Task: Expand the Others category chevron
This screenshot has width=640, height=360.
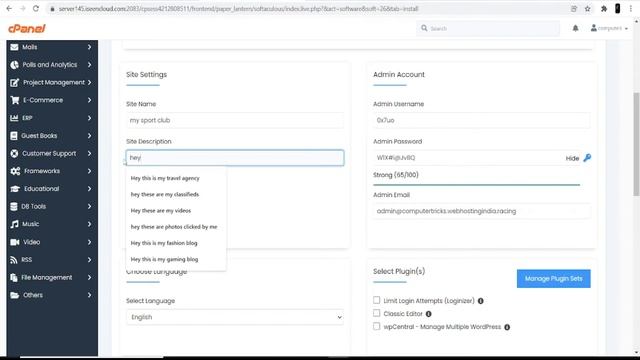Action: point(89,295)
